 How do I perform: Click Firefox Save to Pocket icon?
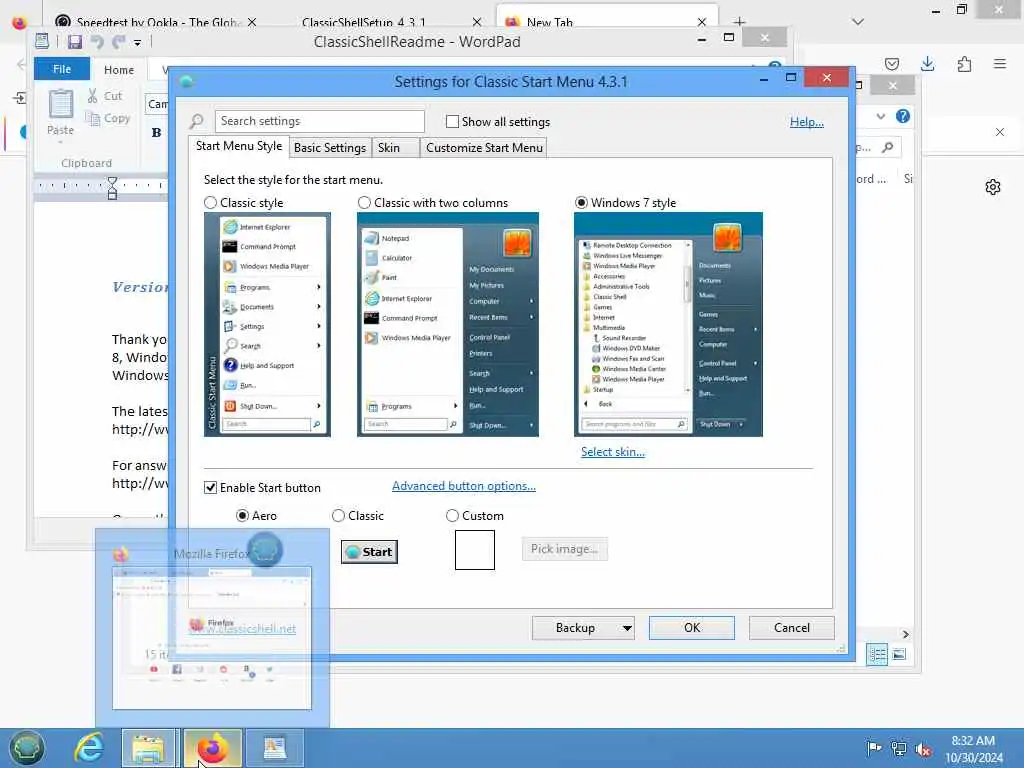pos(891,63)
